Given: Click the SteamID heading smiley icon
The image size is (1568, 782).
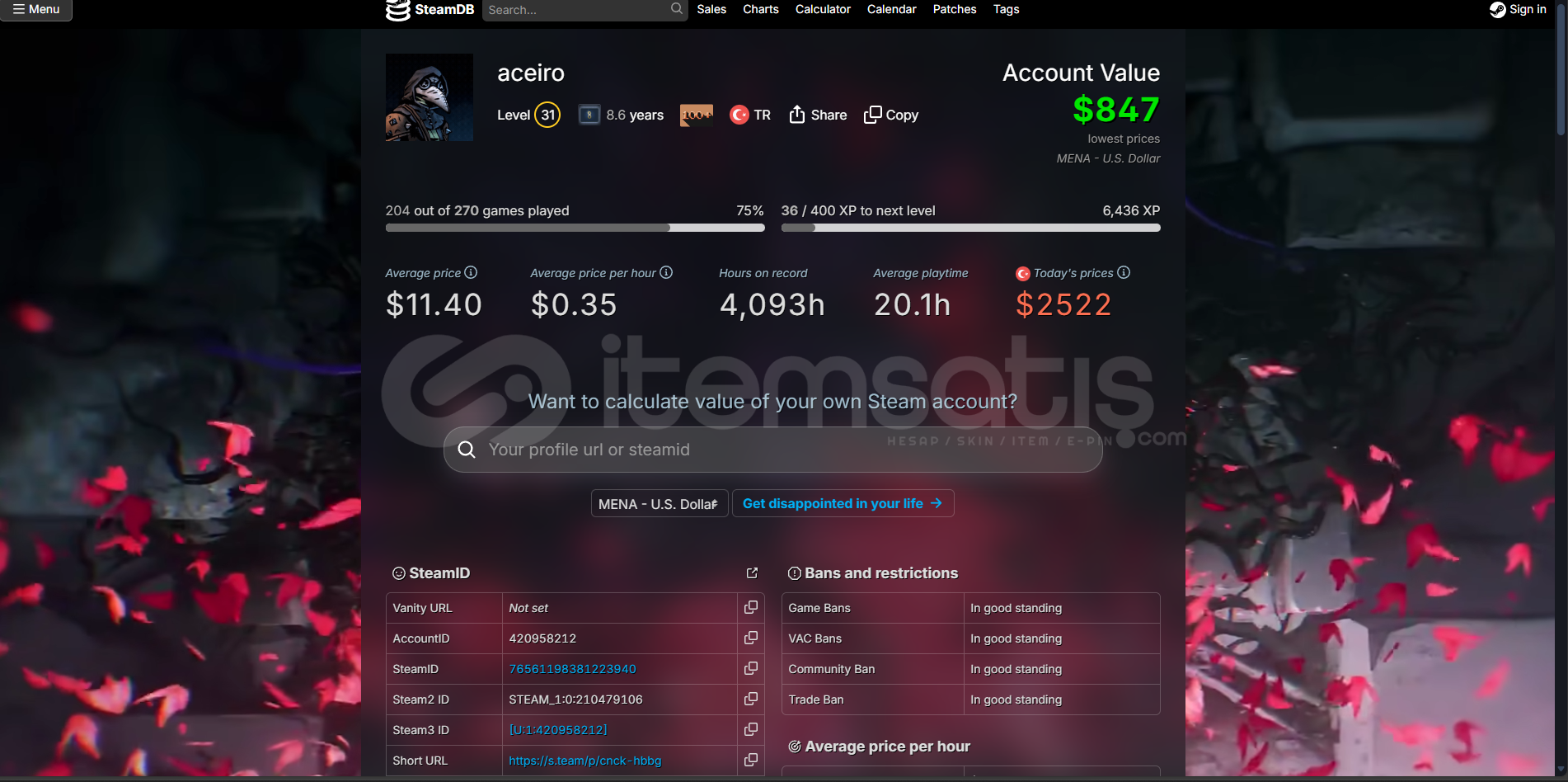Looking at the screenshot, I should pyautogui.click(x=399, y=573).
